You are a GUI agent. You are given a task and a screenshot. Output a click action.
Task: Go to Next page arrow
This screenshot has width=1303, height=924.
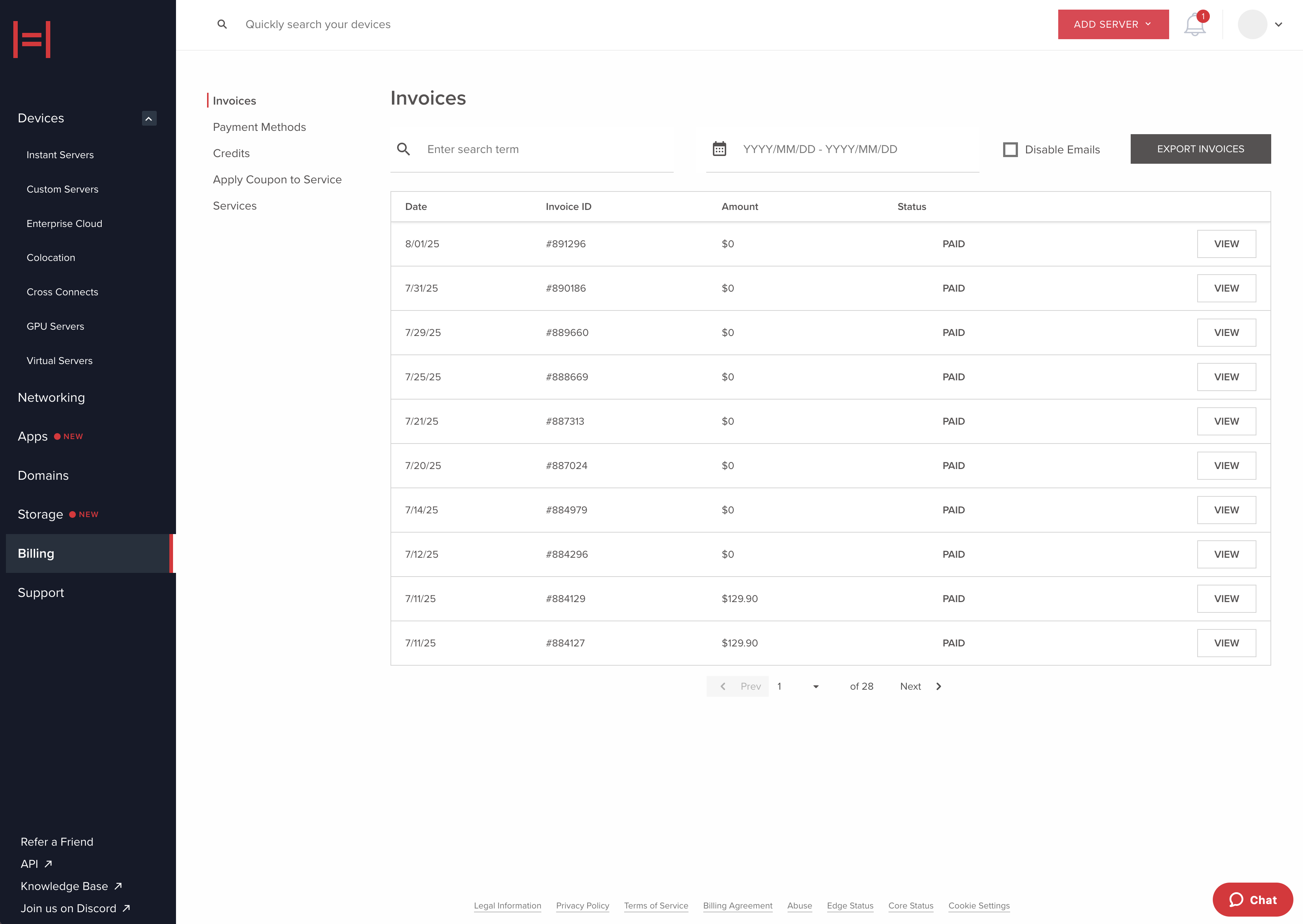(938, 687)
